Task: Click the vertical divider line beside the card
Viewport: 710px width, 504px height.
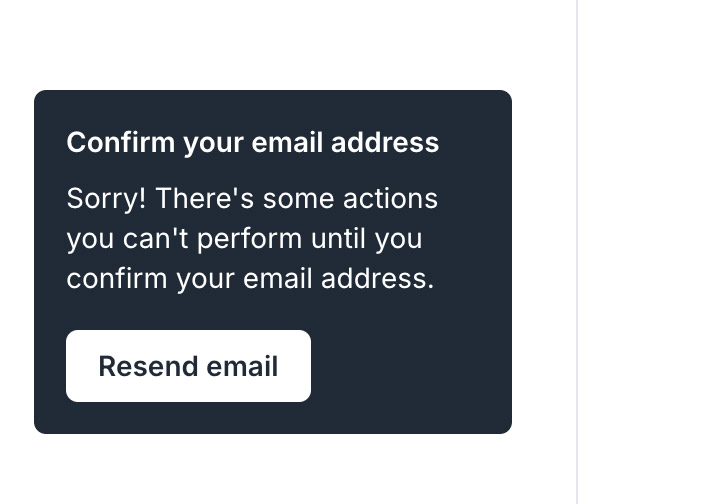Action: coord(577,250)
